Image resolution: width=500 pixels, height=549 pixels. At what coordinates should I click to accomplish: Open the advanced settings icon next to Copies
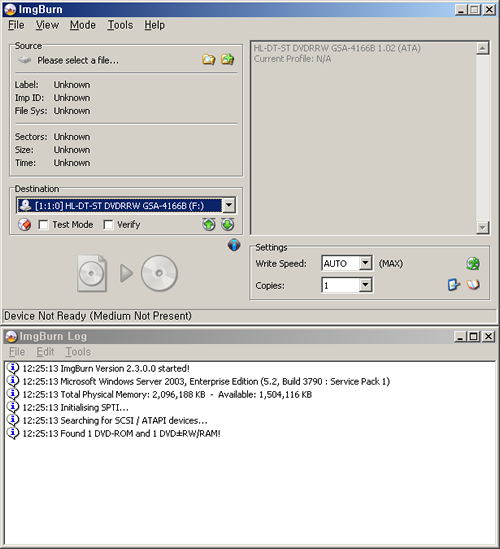pyautogui.click(x=454, y=285)
